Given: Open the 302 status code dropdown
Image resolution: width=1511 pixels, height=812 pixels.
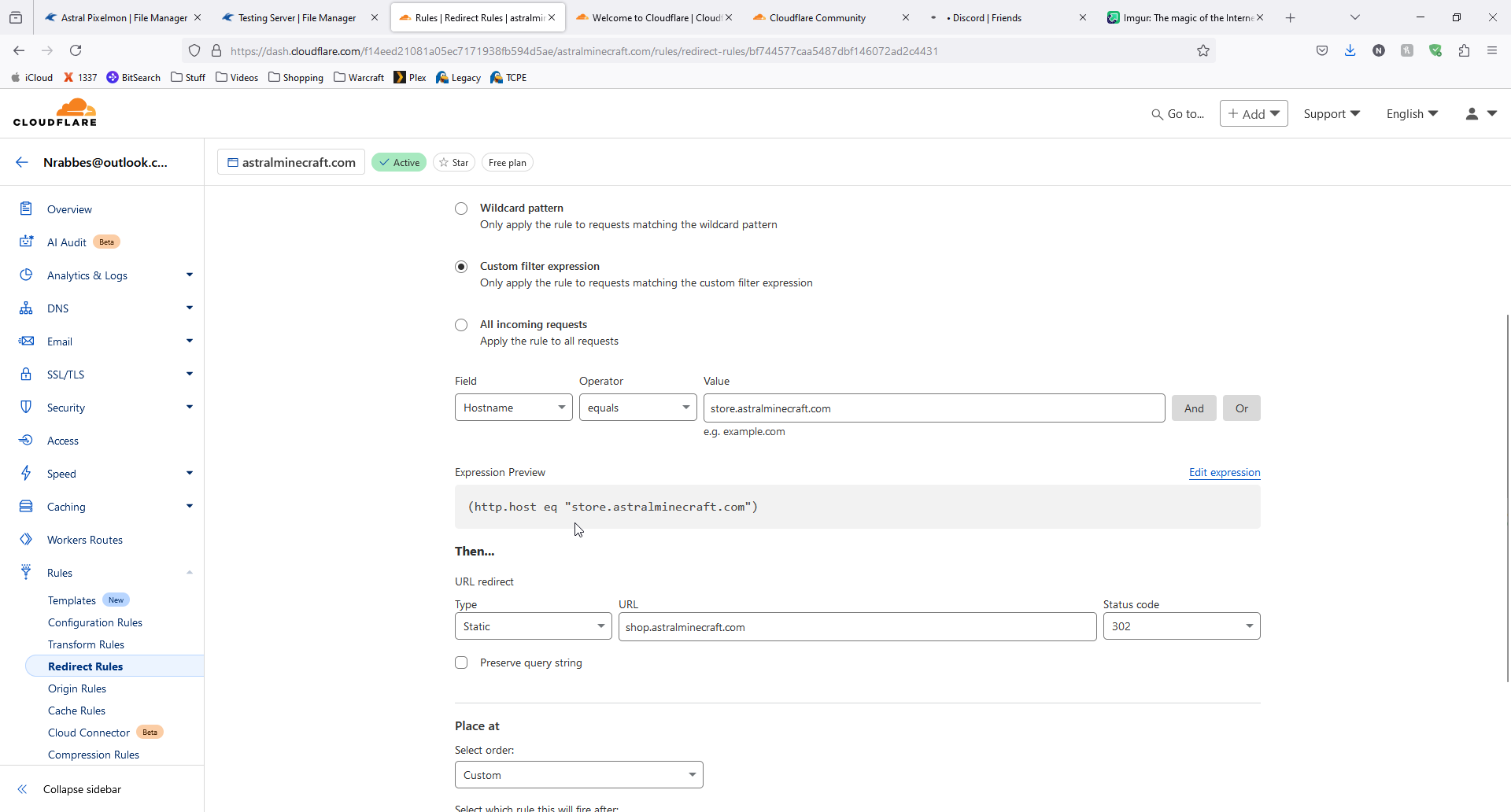Looking at the screenshot, I should [1180, 626].
